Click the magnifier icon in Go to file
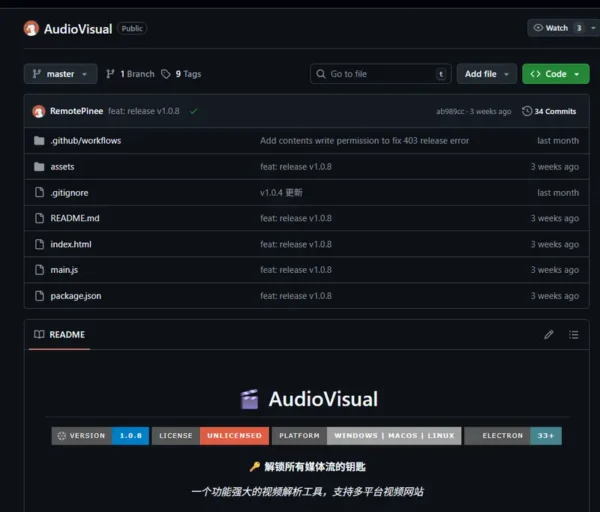This screenshot has width=600, height=512. click(321, 74)
